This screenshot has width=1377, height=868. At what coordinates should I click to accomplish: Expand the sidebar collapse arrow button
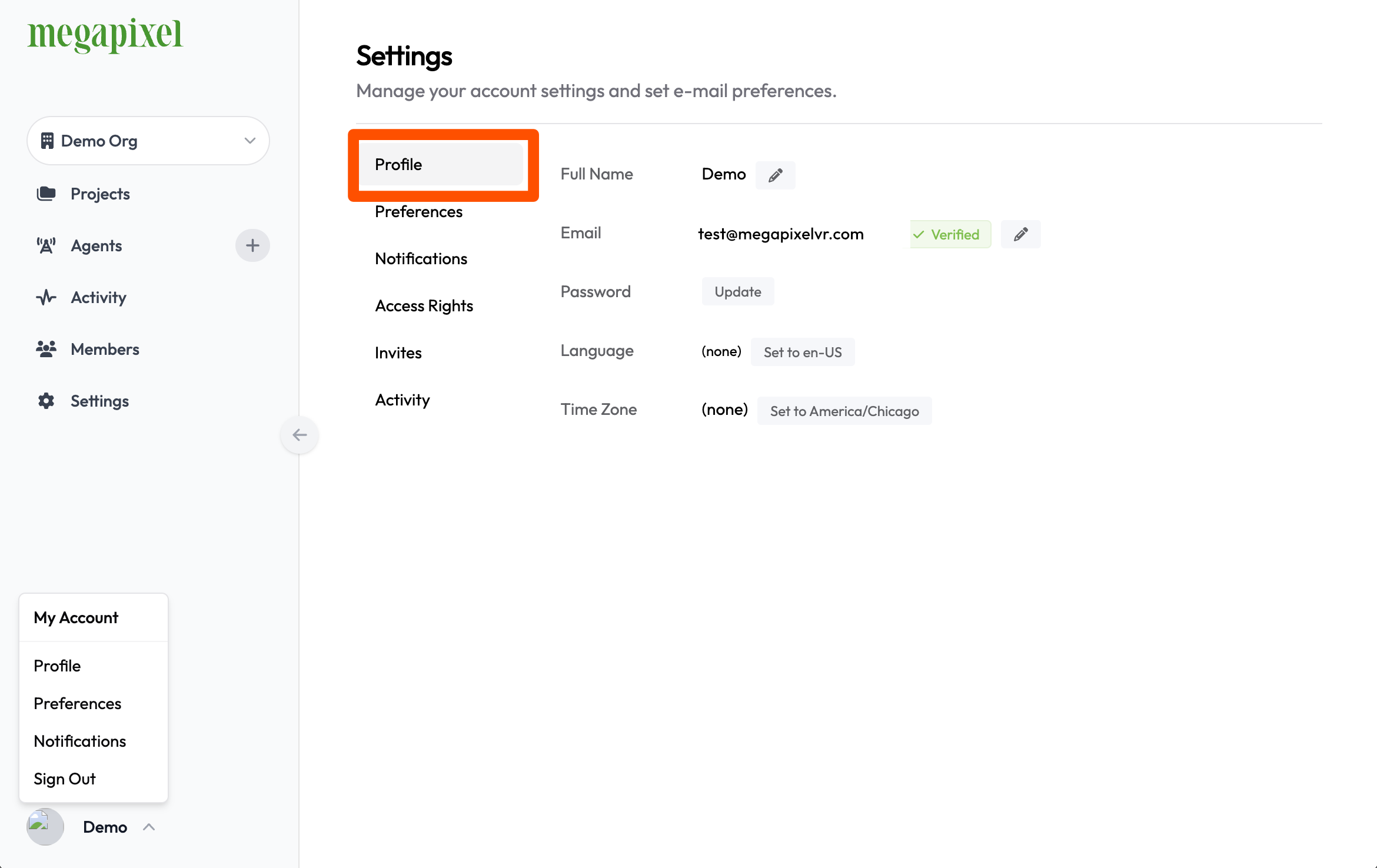(x=299, y=434)
